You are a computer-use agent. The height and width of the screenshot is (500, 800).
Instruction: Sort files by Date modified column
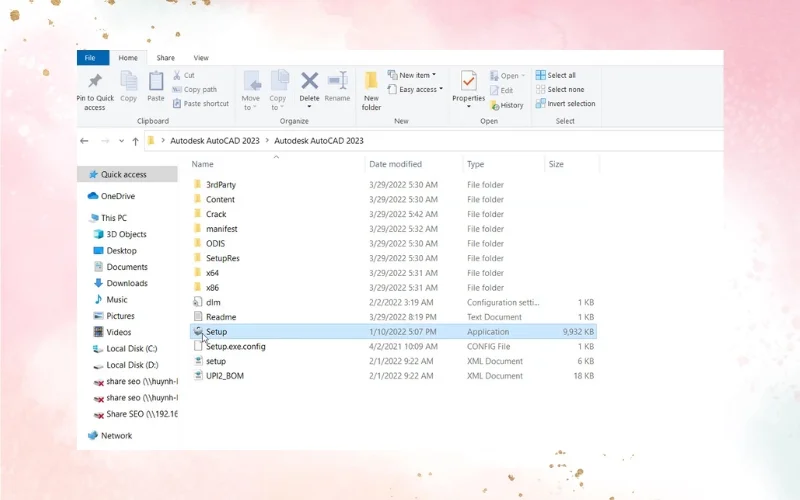point(395,164)
